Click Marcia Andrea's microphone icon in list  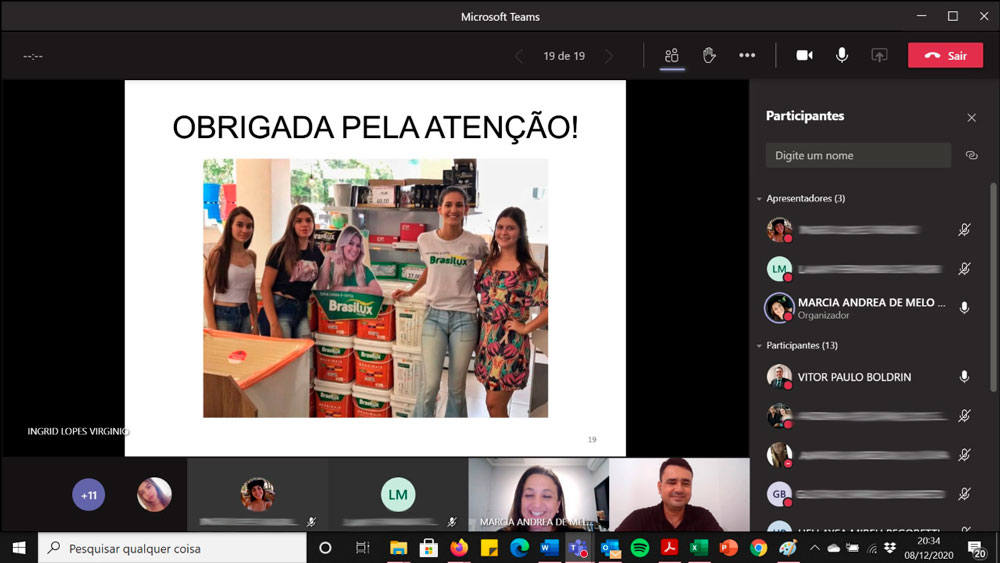964,308
